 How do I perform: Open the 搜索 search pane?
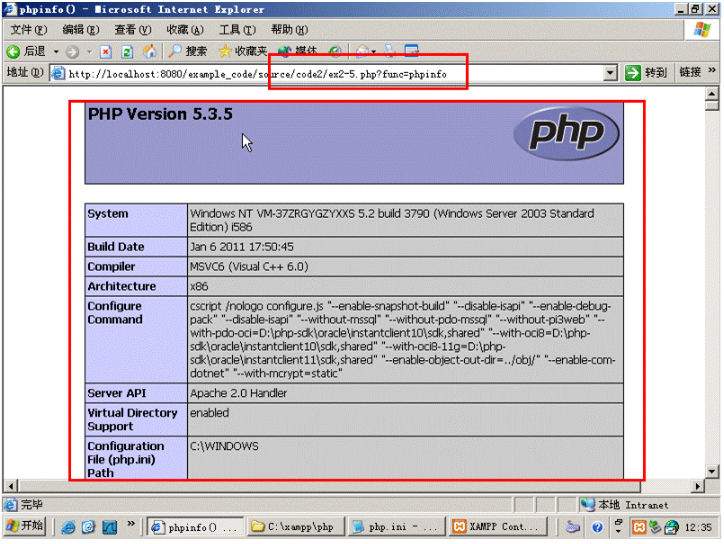[187, 51]
